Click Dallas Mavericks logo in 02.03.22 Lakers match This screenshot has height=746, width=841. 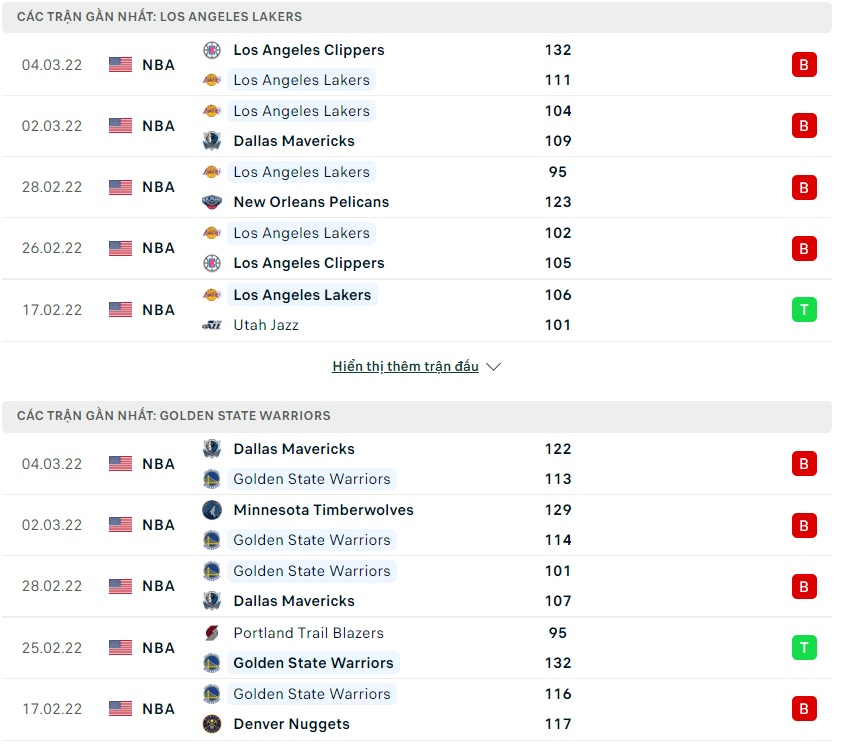coord(211,141)
